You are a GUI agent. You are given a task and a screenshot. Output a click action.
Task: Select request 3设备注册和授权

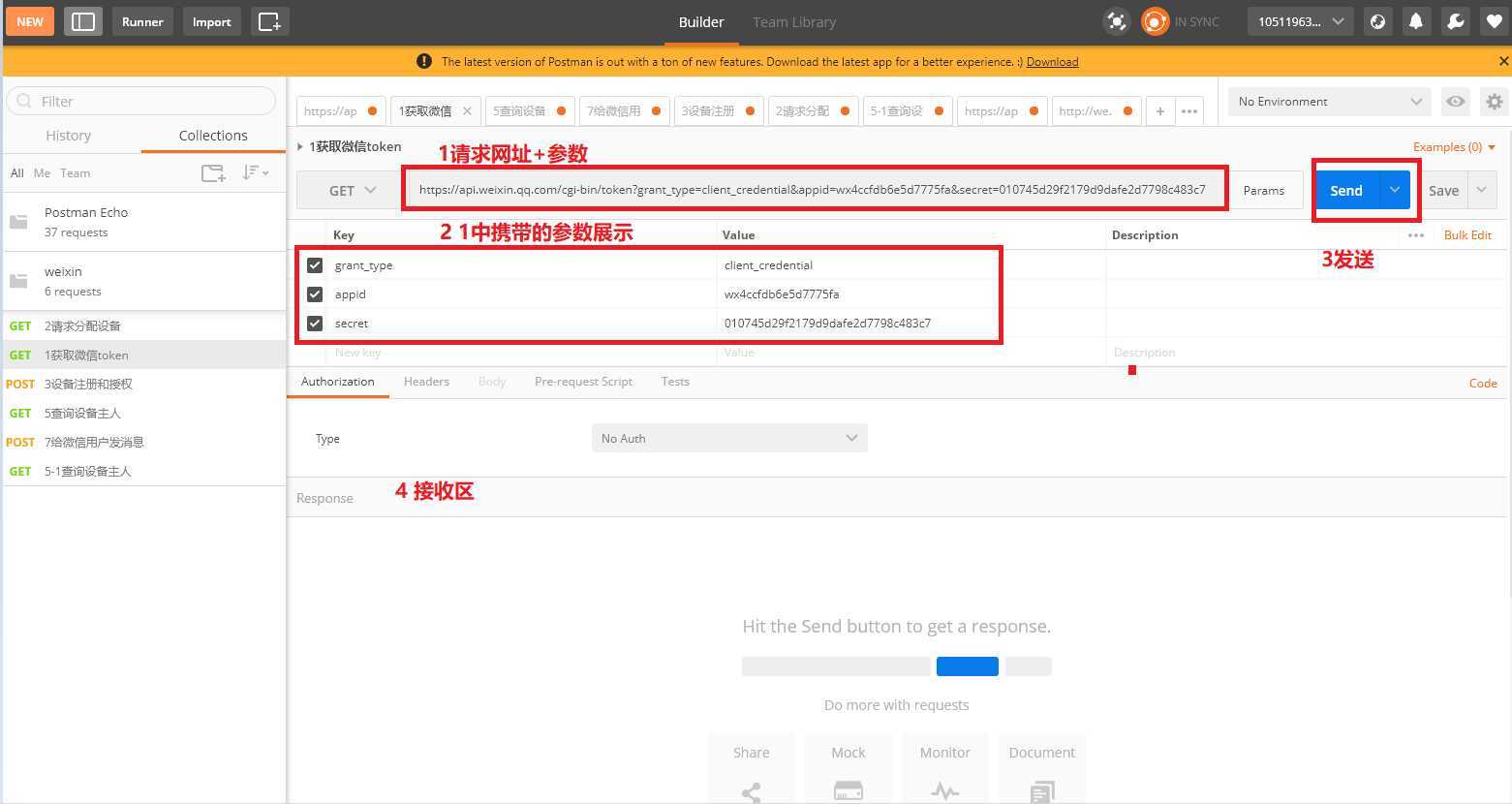coord(144,384)
